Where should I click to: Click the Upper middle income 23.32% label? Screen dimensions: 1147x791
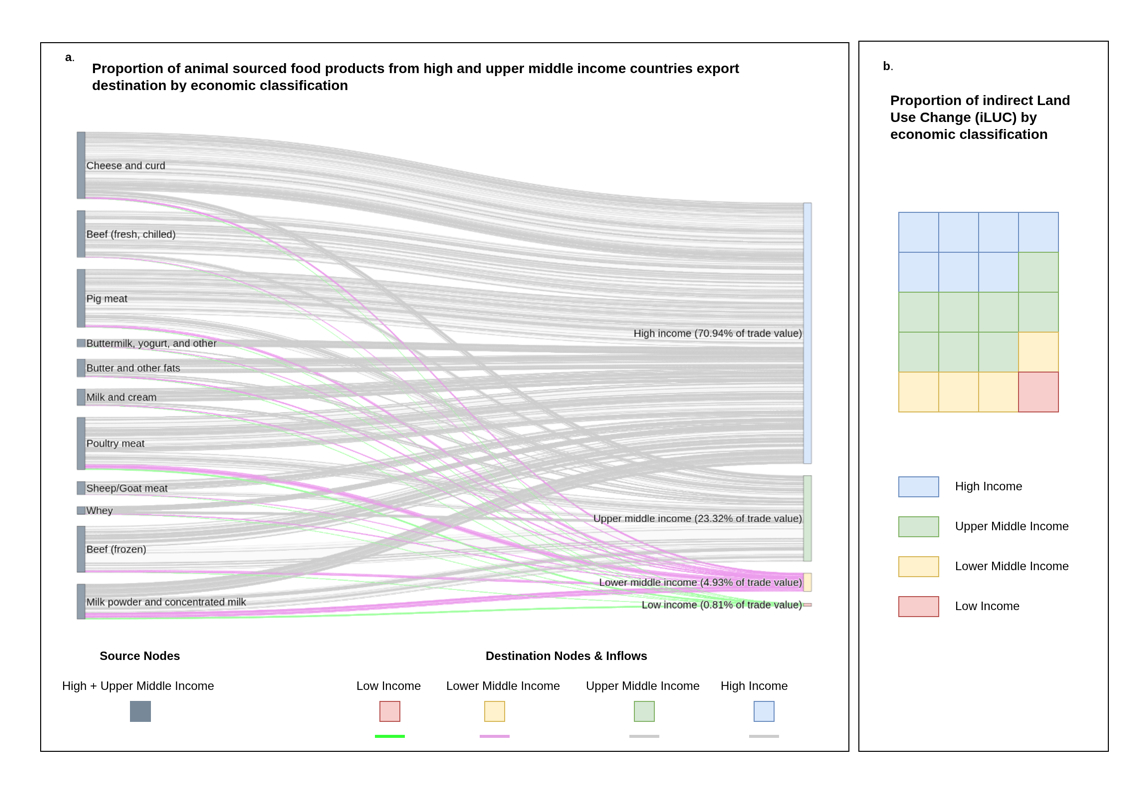pyautogui.click(x=697, y=518)
